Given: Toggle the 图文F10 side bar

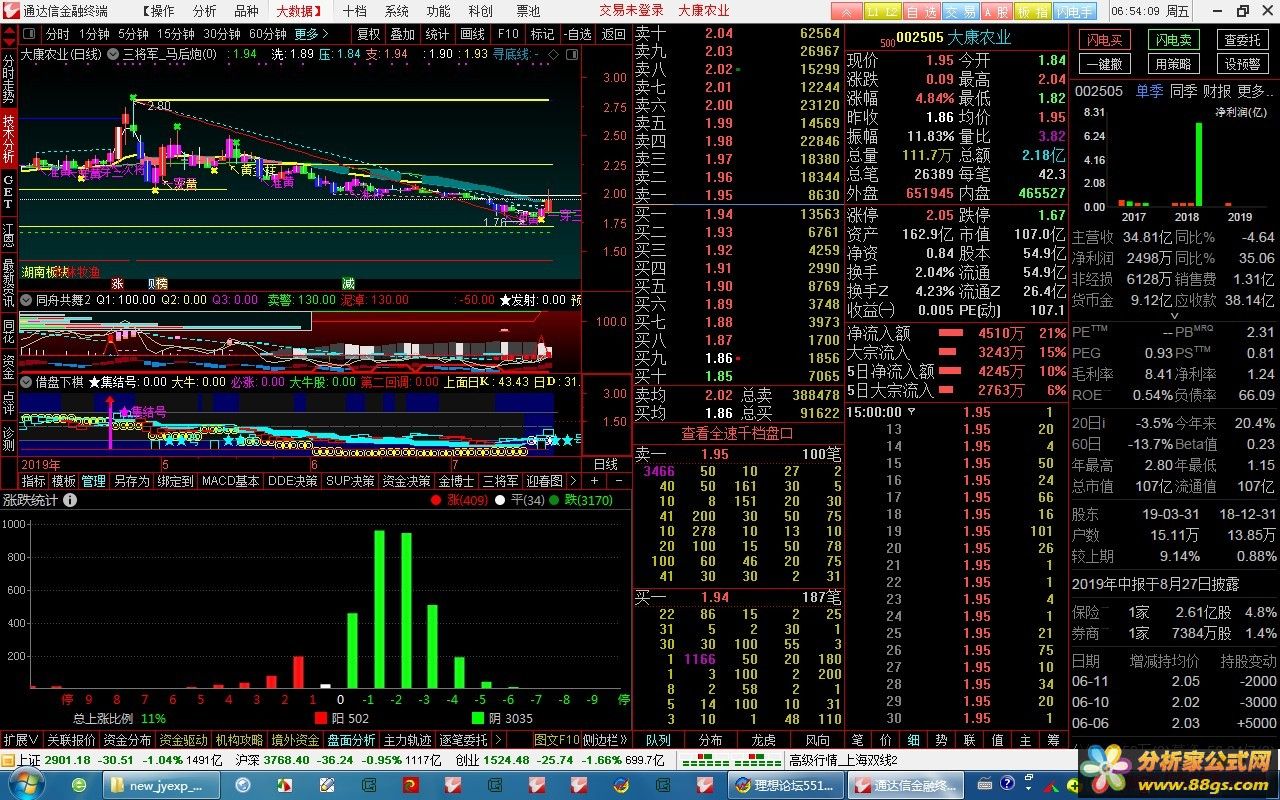Looking at the screenshot, I should point(557,740).
